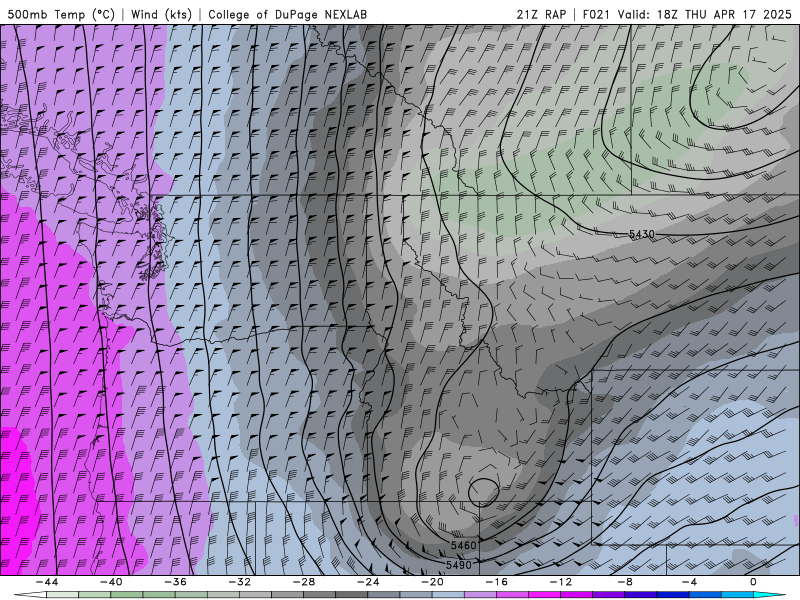Select the 'College of DuPage NEXLAB' credit text
The width and height of the screenshot is (800, 600).
[x=287, y=14]
